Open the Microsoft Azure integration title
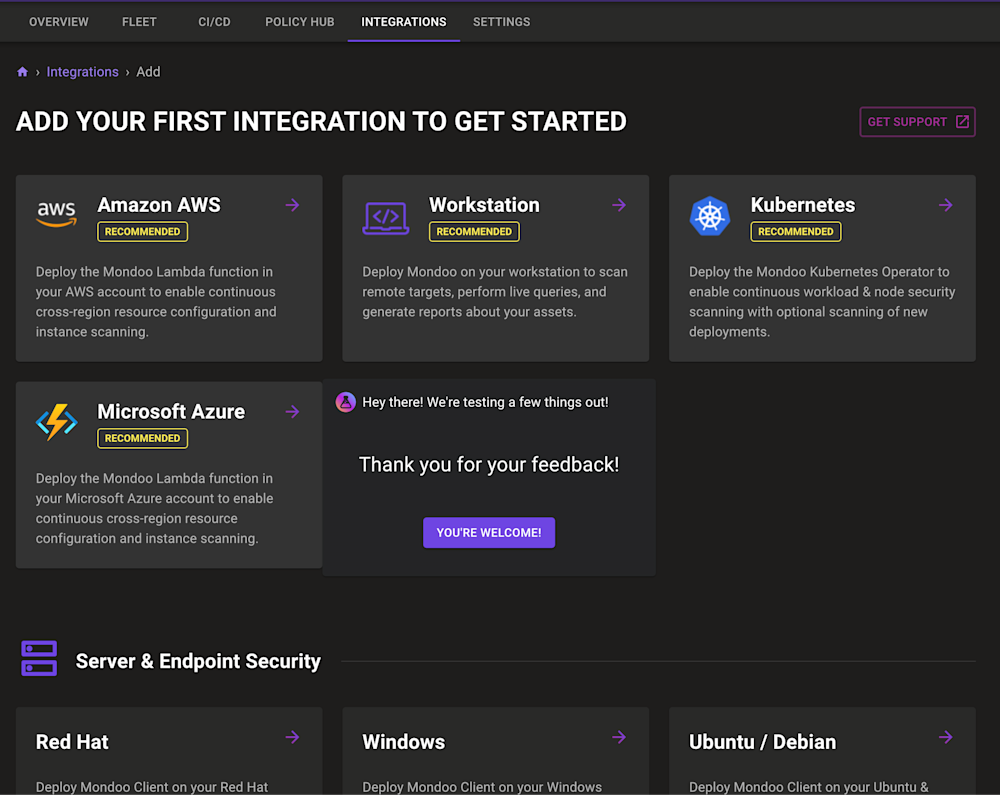This screenshot has width=1000, height=795. pos(171,411)
